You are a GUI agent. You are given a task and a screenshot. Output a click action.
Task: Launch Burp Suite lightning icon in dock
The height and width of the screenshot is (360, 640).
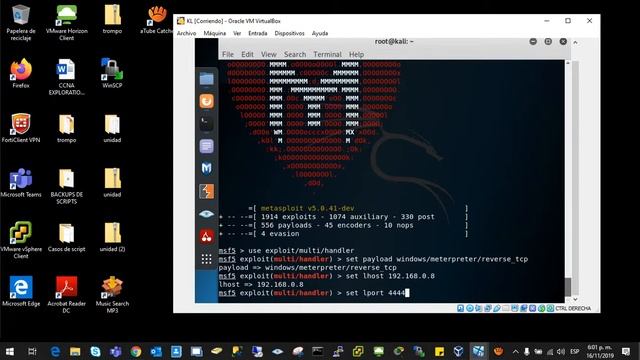click(x=207, y=191)
